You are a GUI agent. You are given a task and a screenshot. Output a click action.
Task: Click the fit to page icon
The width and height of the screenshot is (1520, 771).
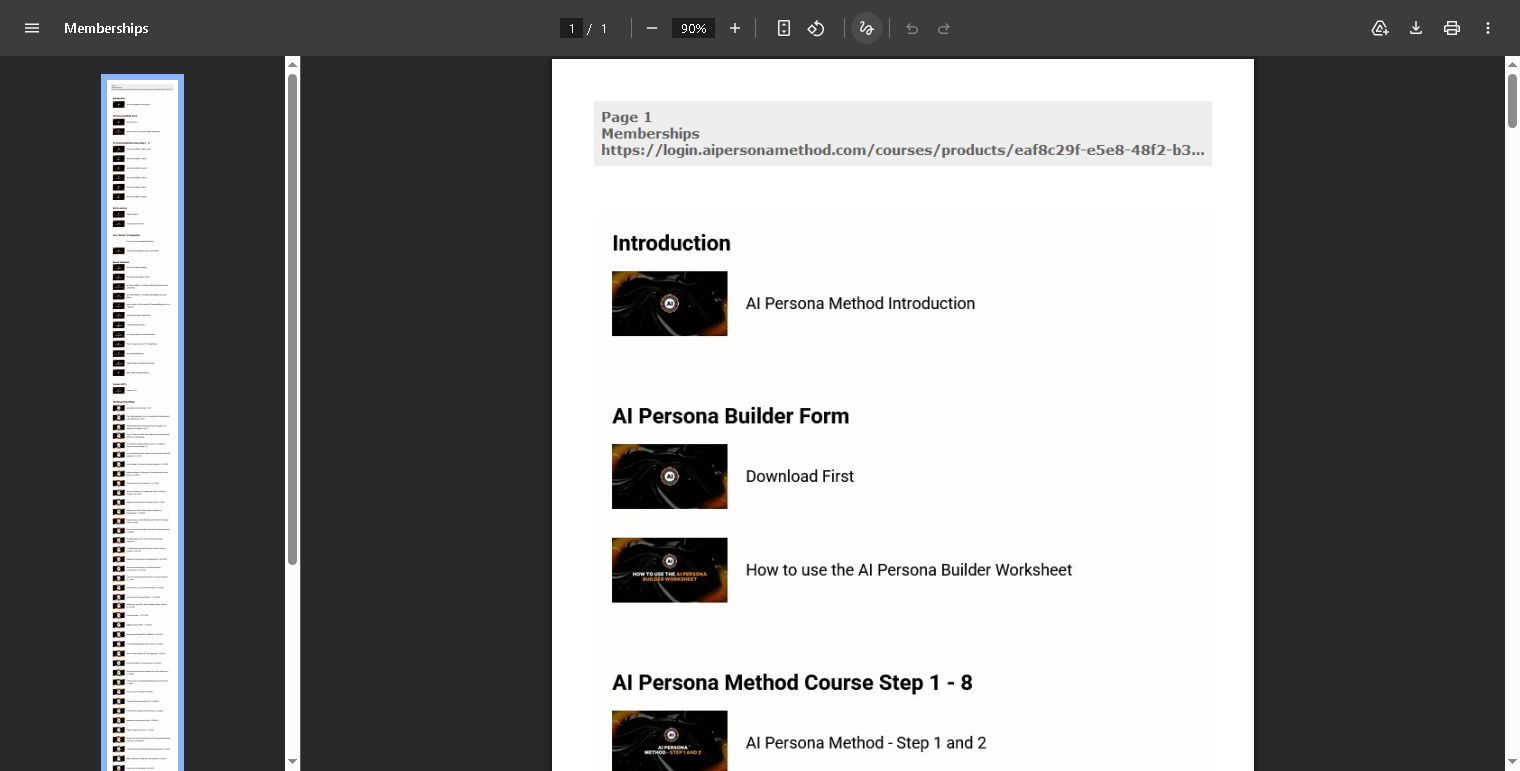point(784,28)
